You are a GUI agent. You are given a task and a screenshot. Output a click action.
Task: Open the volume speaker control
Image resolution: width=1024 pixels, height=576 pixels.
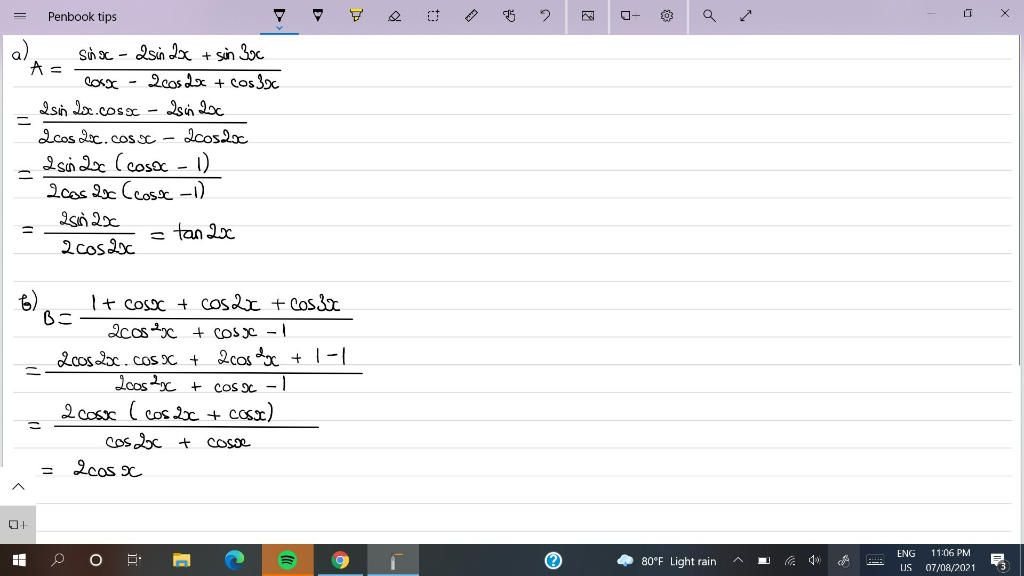tap(814, 560)
